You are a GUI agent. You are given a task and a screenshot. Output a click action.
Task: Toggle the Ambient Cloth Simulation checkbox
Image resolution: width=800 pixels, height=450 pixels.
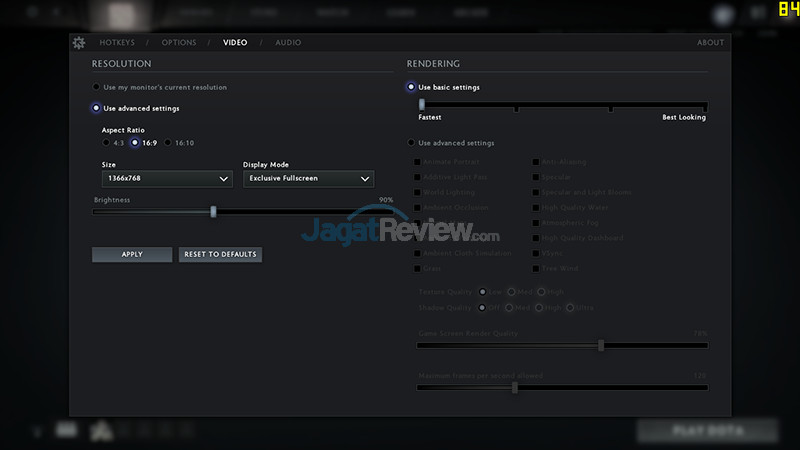[x=417, y=253]
